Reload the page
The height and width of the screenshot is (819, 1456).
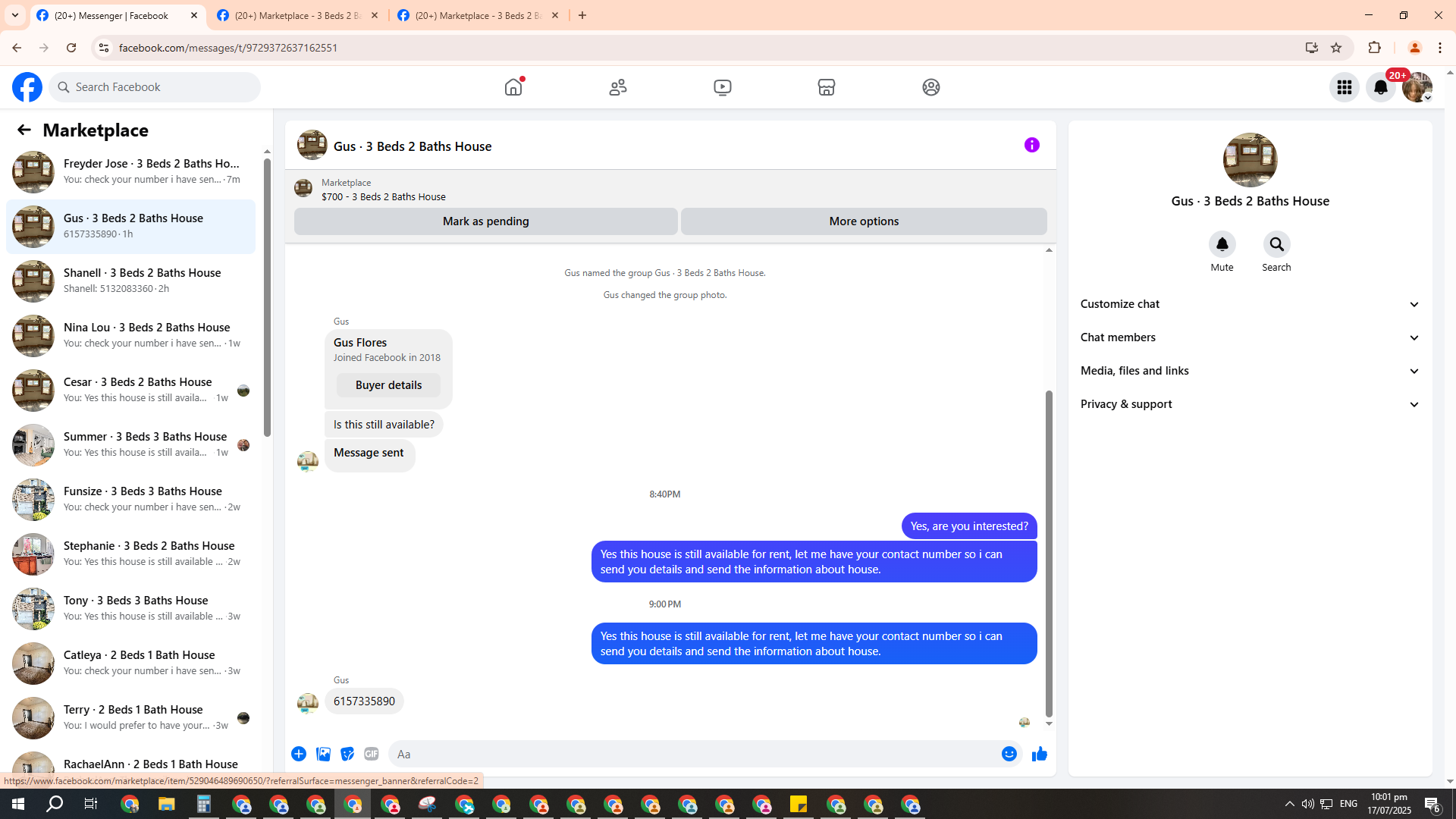click(x=71, y=48)
